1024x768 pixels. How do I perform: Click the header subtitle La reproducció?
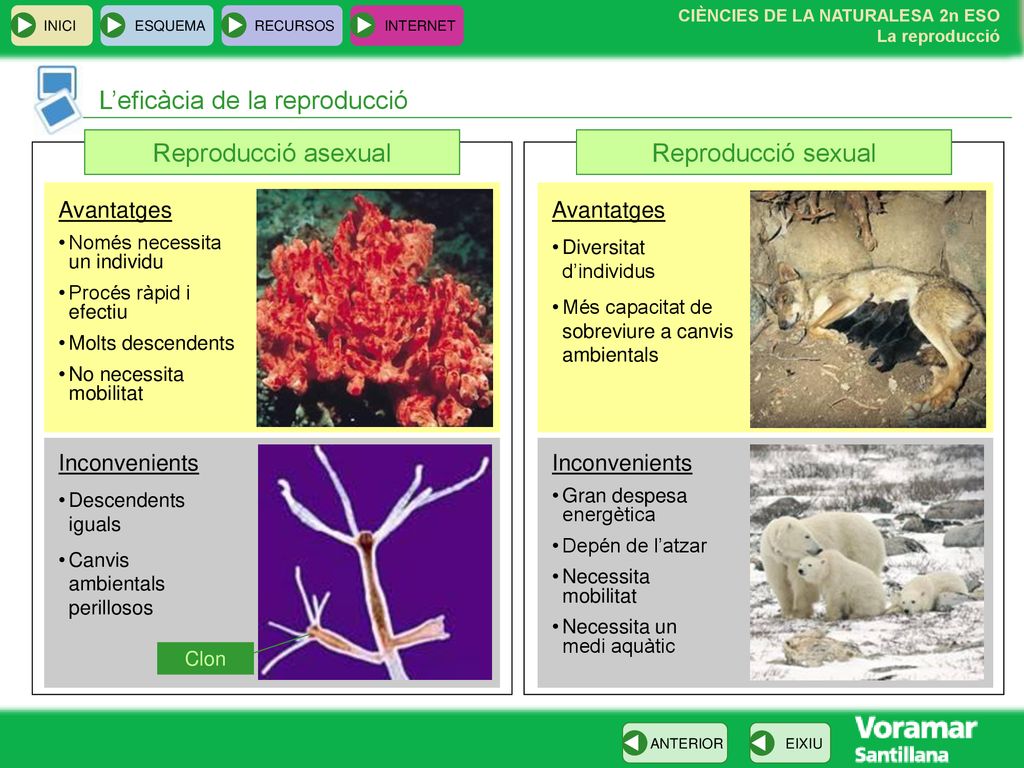(x=938, y=37)
